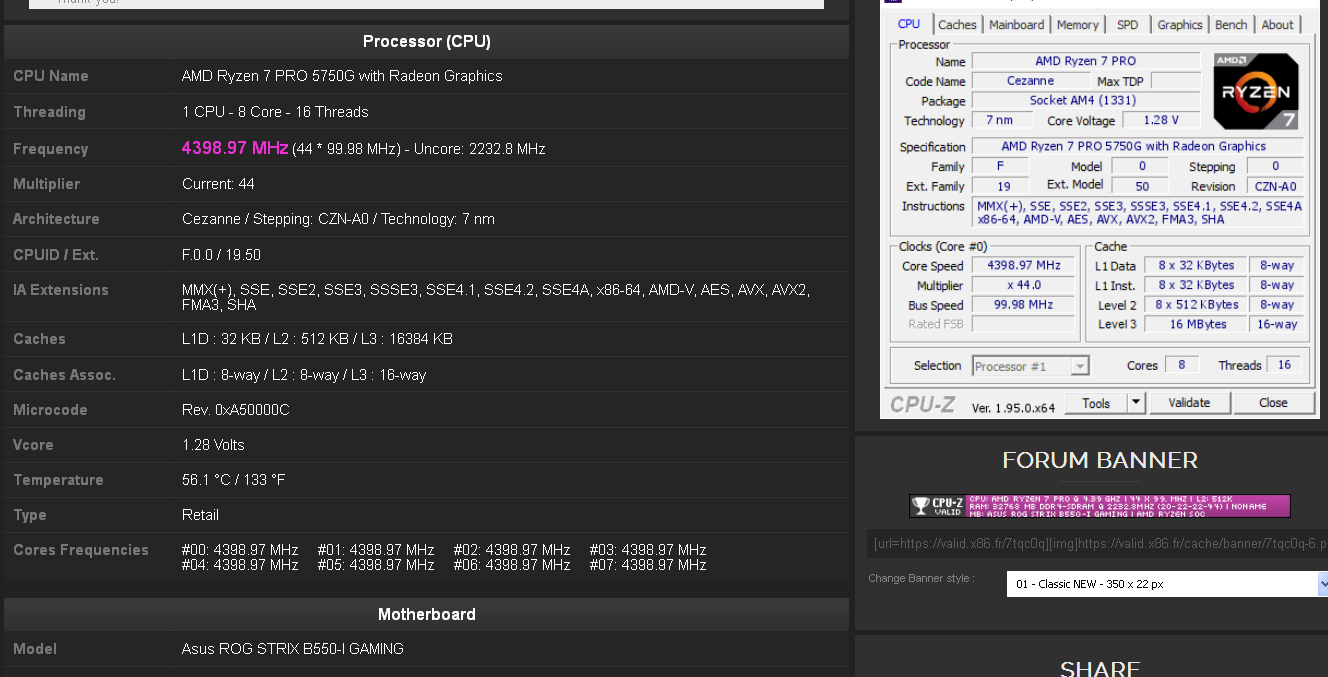
Task: Click the pink 4398.97 MHz frequency value
Action: [235, 148]
